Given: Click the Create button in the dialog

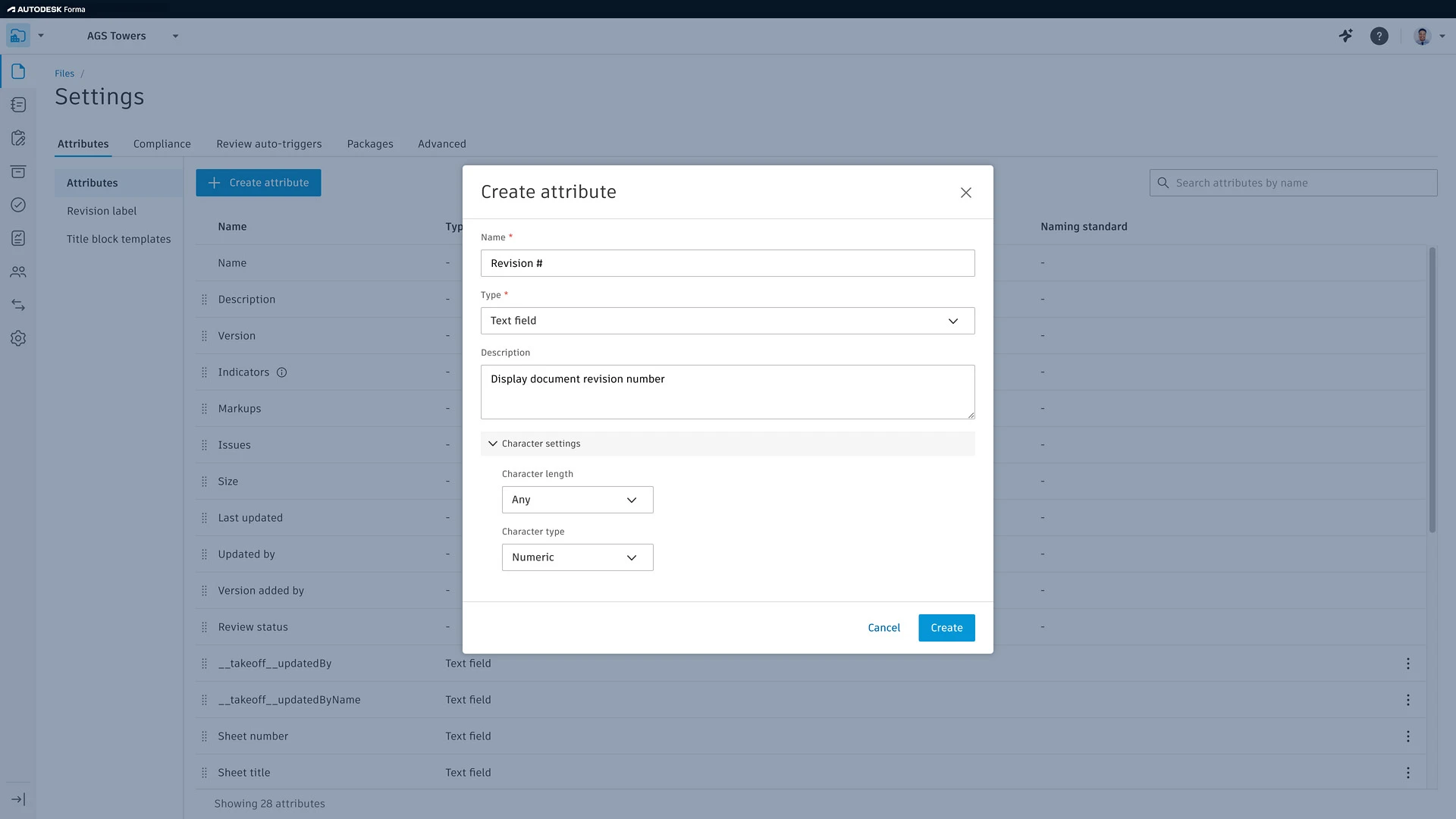Looking at the screenshot, I should coord(946,628).
